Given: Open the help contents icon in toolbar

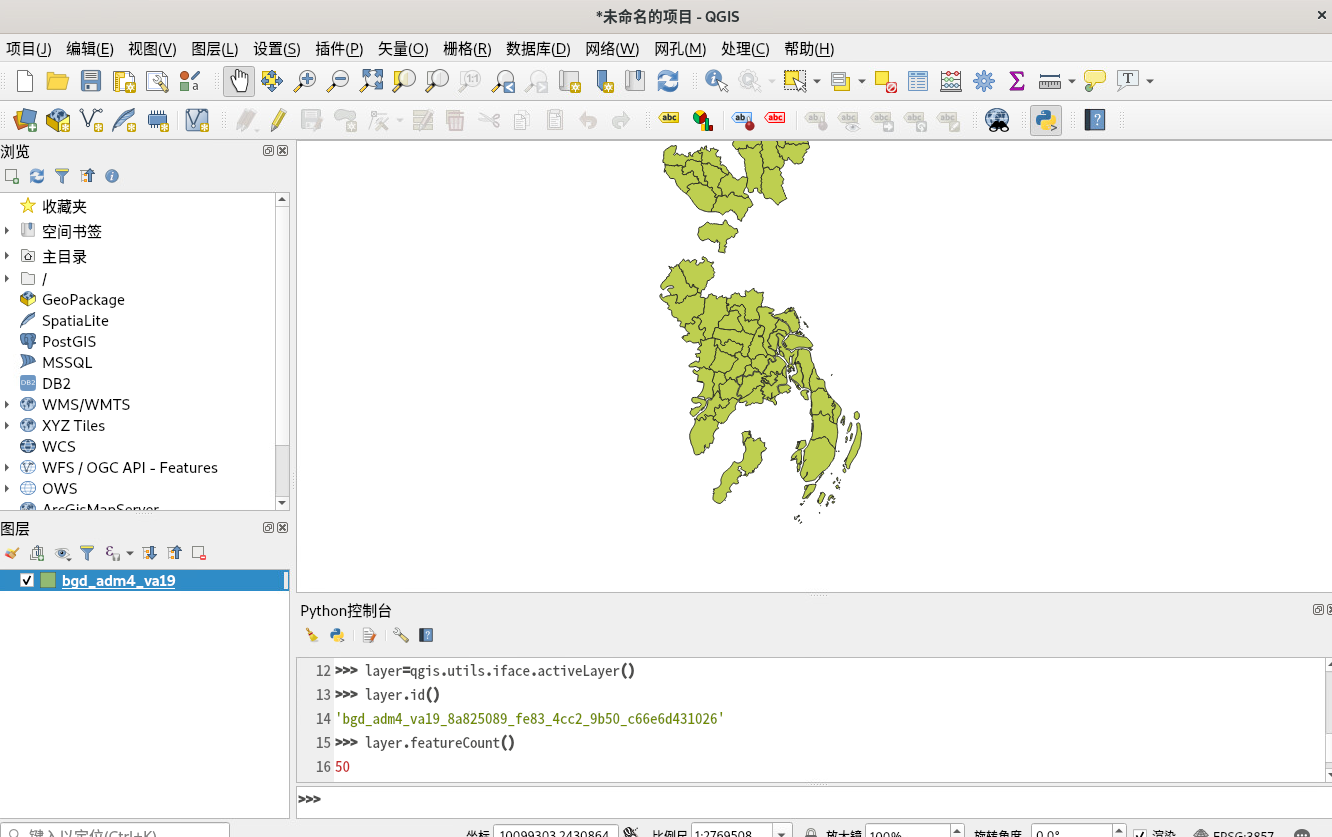Looking at the screenshot, I should [x=1096, y=121].
